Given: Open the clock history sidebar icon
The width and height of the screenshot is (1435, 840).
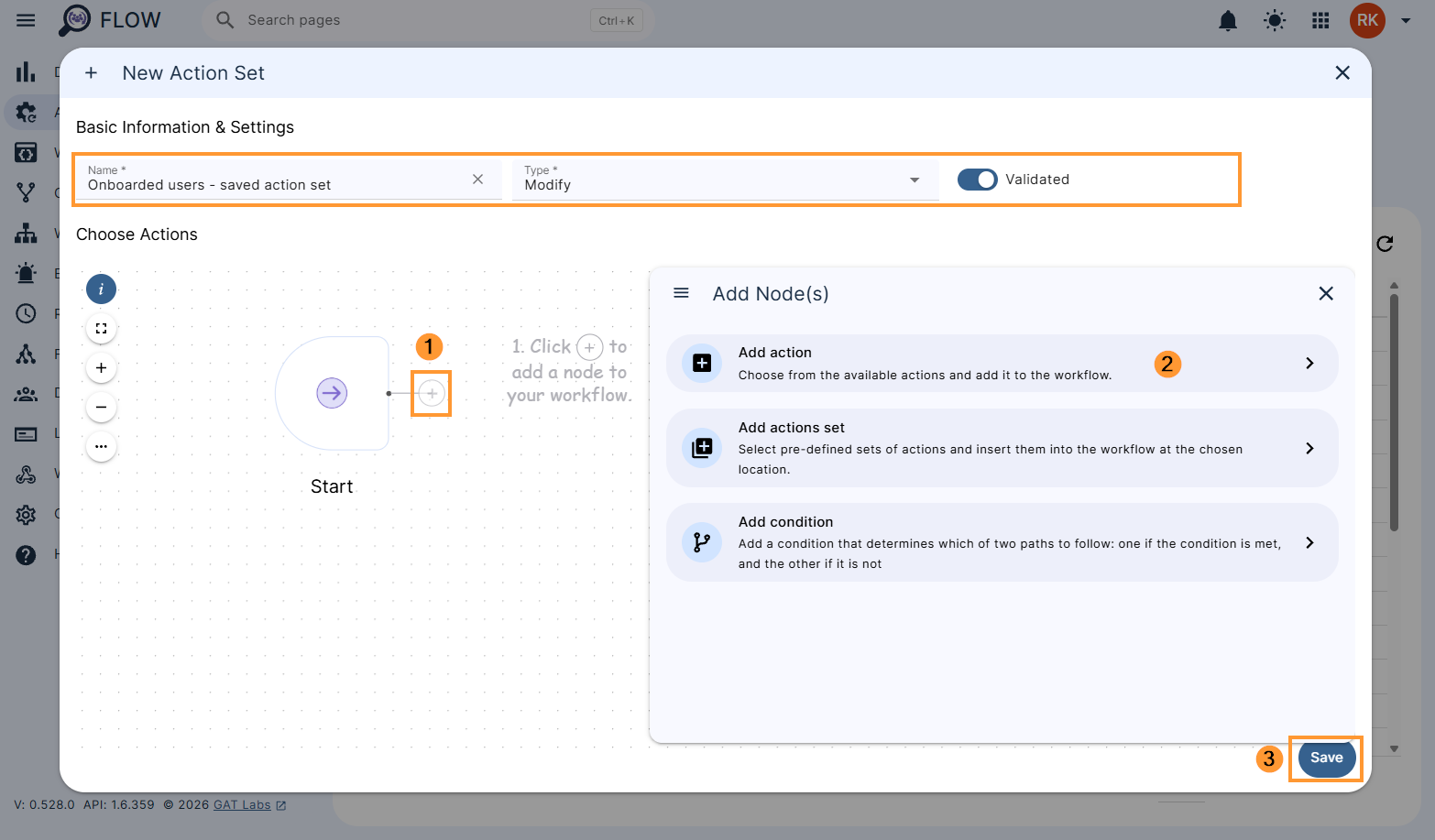Looking at the screenshot, I should pos(26,313).
